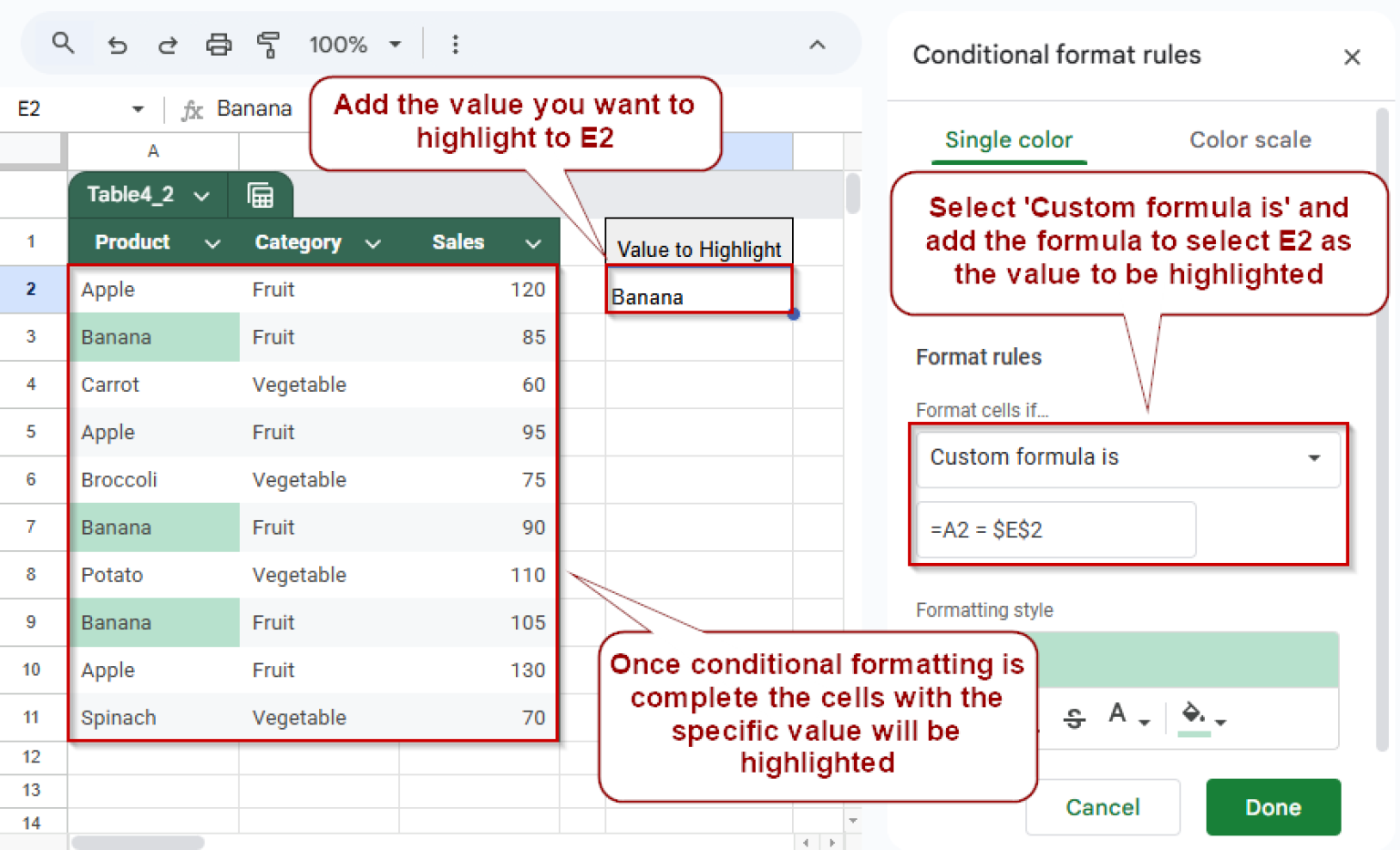The image size is (1400, 850).
Task: Cancel the conditional format rule
Action: pyautogui.click(x=1102, y=807)
